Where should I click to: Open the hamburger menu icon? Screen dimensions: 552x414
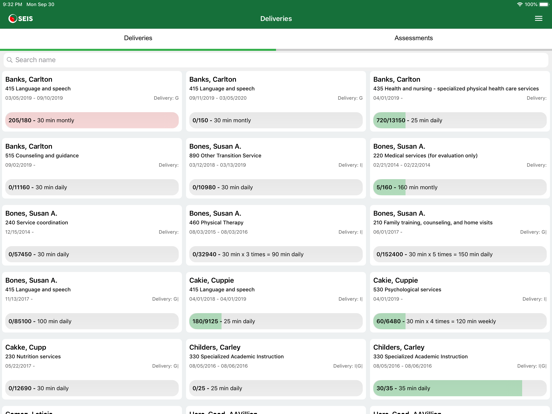(538, 18)
